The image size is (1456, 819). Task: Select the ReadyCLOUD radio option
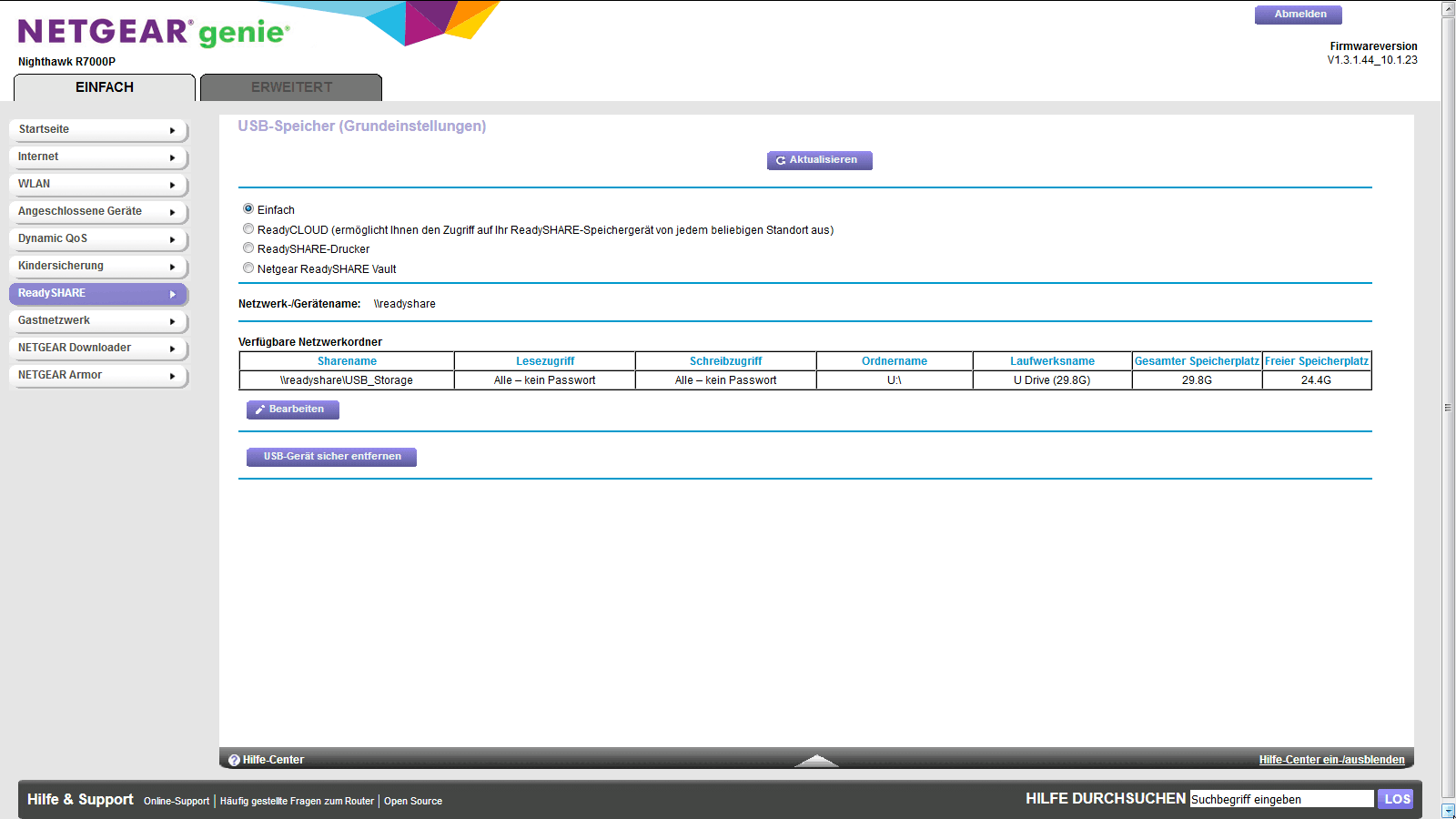248,228
